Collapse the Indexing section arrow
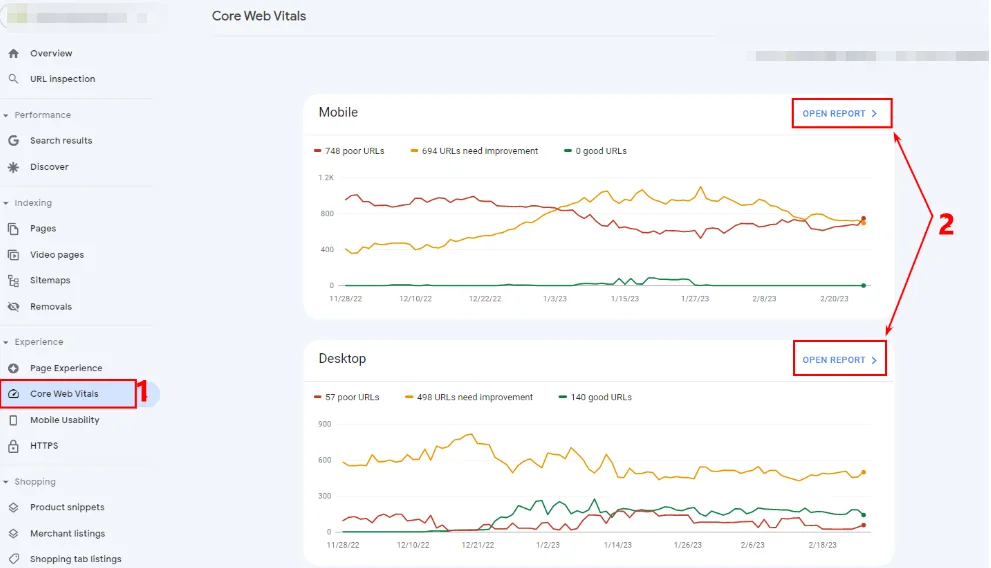 (x=6, y=203)
